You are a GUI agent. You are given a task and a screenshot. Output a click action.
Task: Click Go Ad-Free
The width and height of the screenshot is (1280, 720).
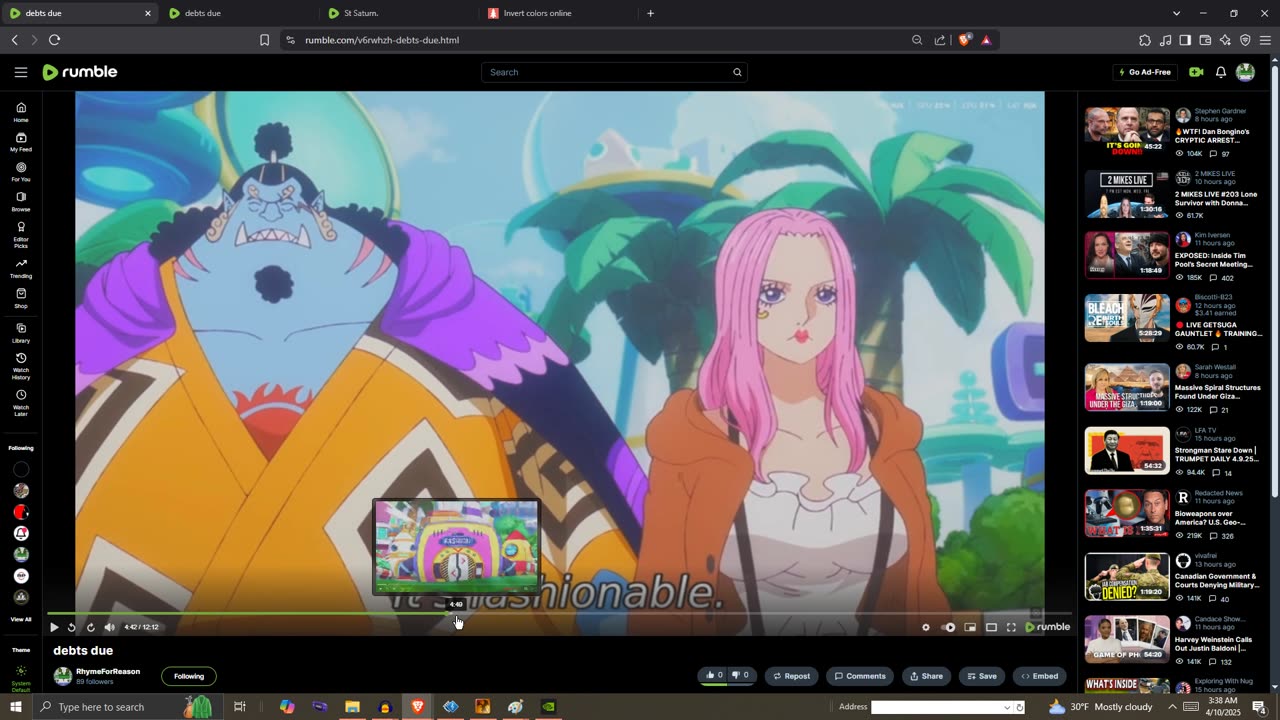[x=1143, y=72]
